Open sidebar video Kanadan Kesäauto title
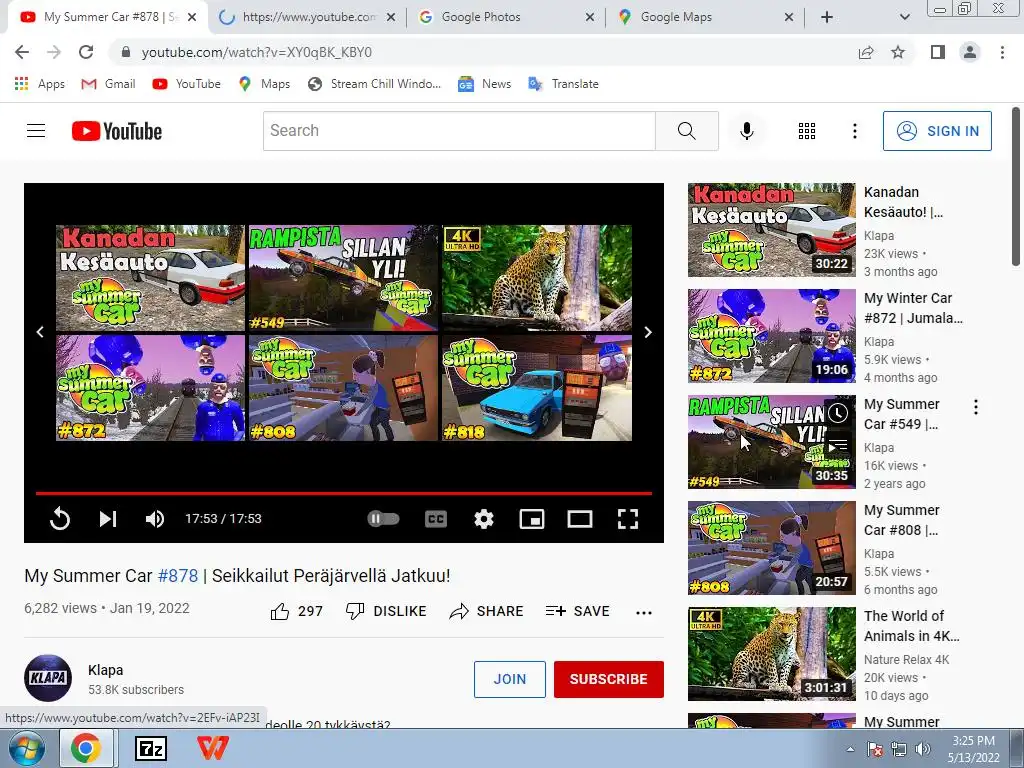 [903, 202]
